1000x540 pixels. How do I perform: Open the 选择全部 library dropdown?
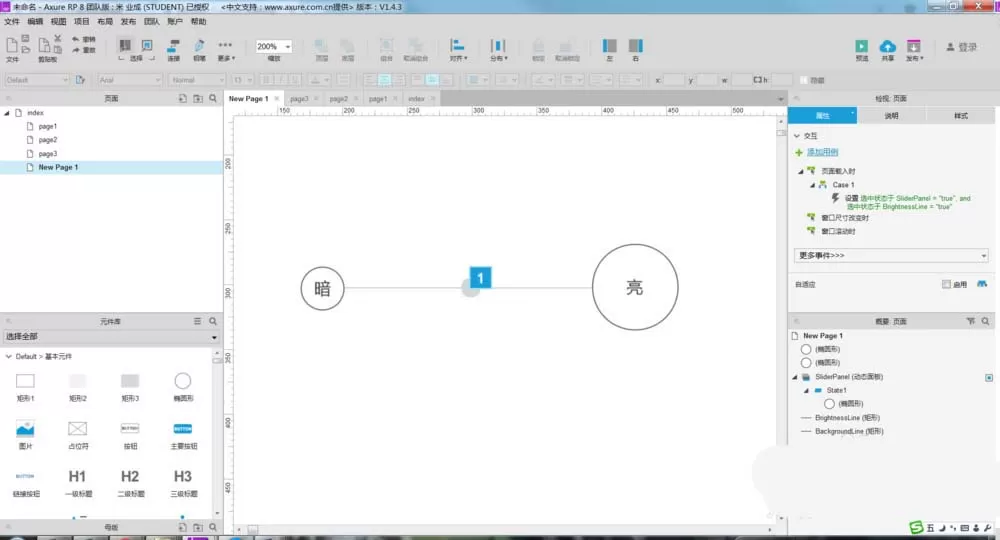coord(111,337)
